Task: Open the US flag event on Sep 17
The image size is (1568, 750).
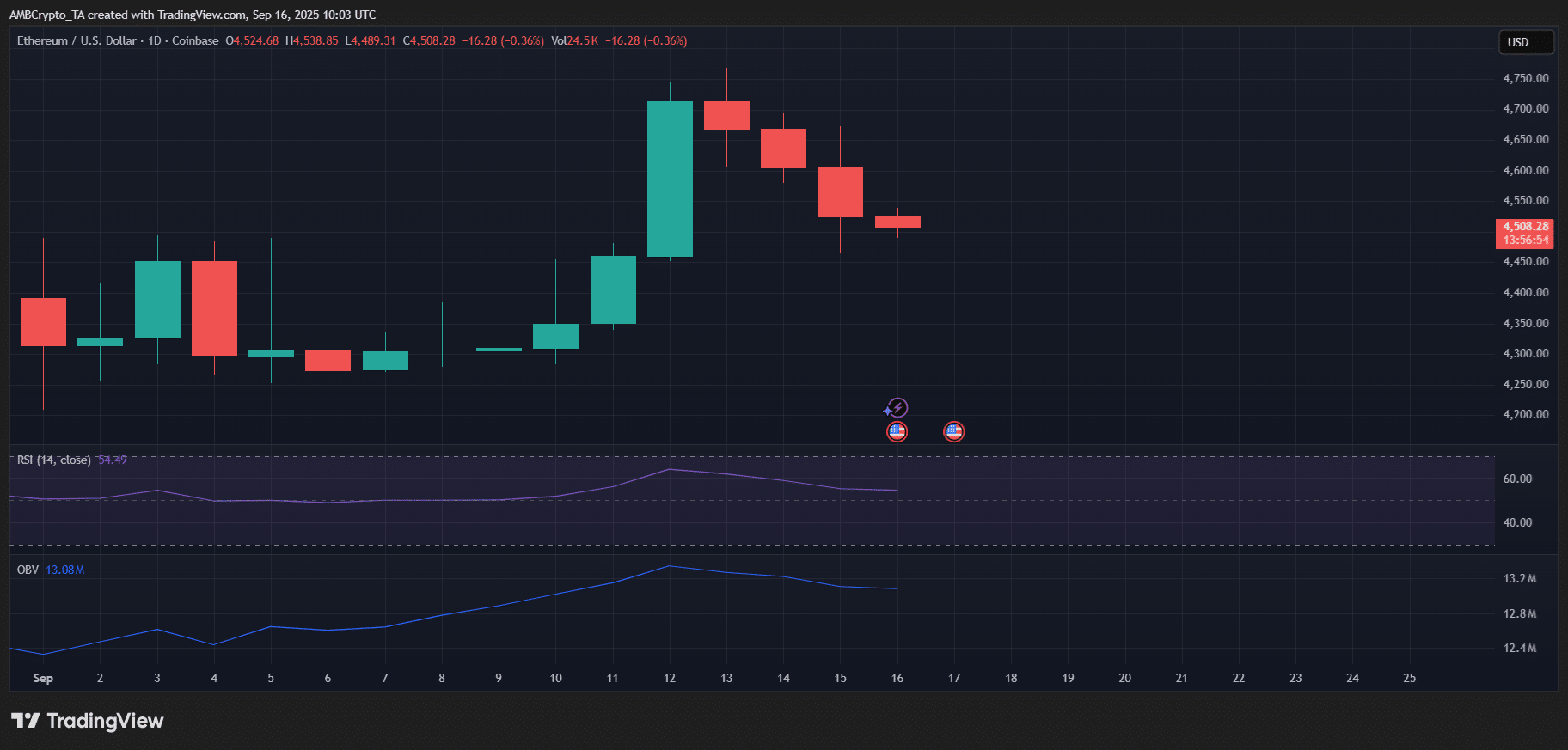Action: (953, 431)
